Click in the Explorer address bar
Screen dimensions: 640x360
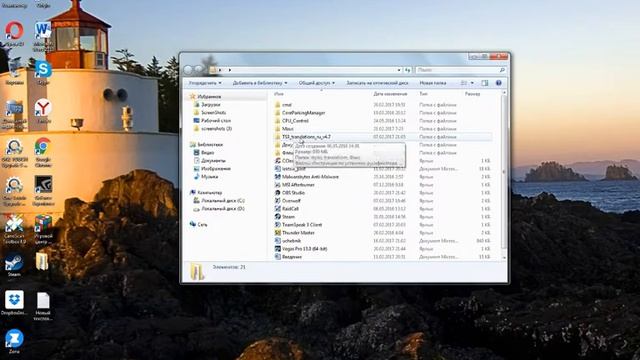click(306, 70)
